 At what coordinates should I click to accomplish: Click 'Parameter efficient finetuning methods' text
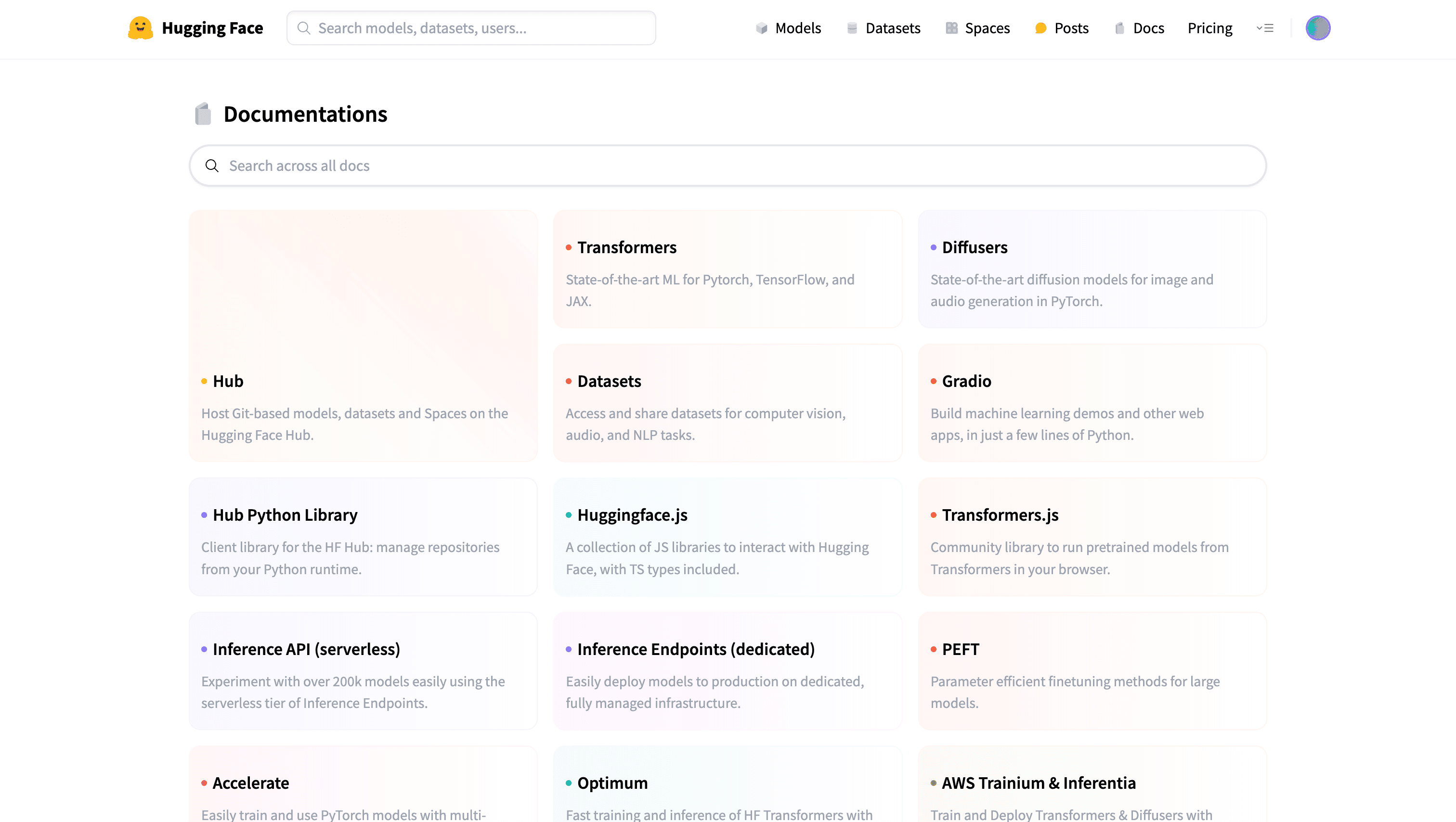coord(1075,692)
